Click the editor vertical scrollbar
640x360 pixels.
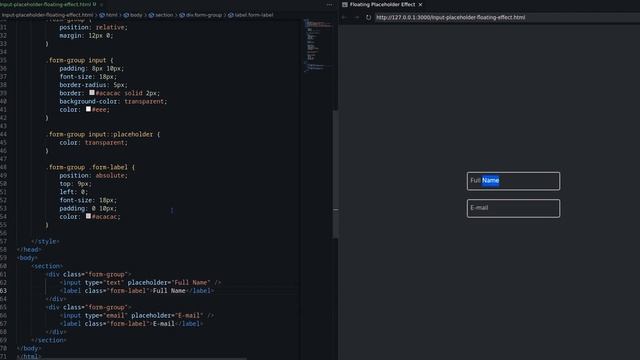pyautogui.click(x=335, y=173)
